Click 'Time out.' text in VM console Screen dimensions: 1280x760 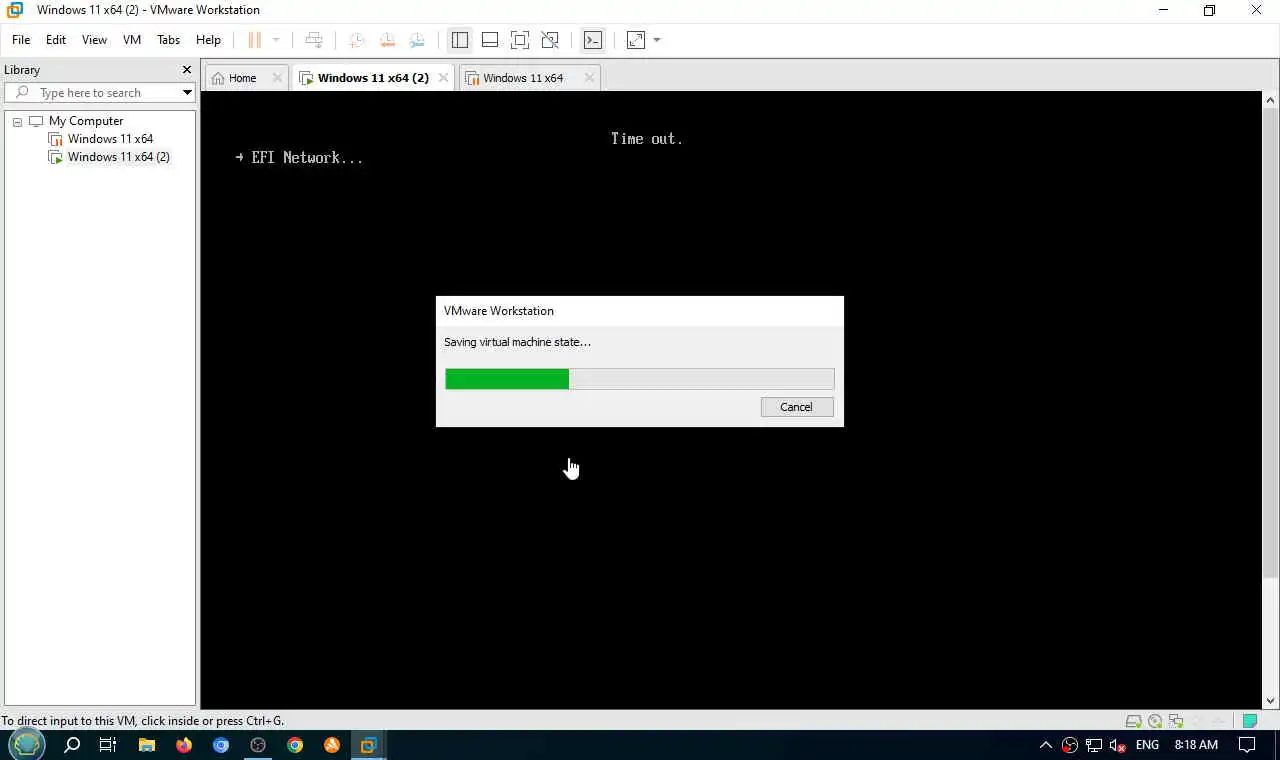(647, 139)
